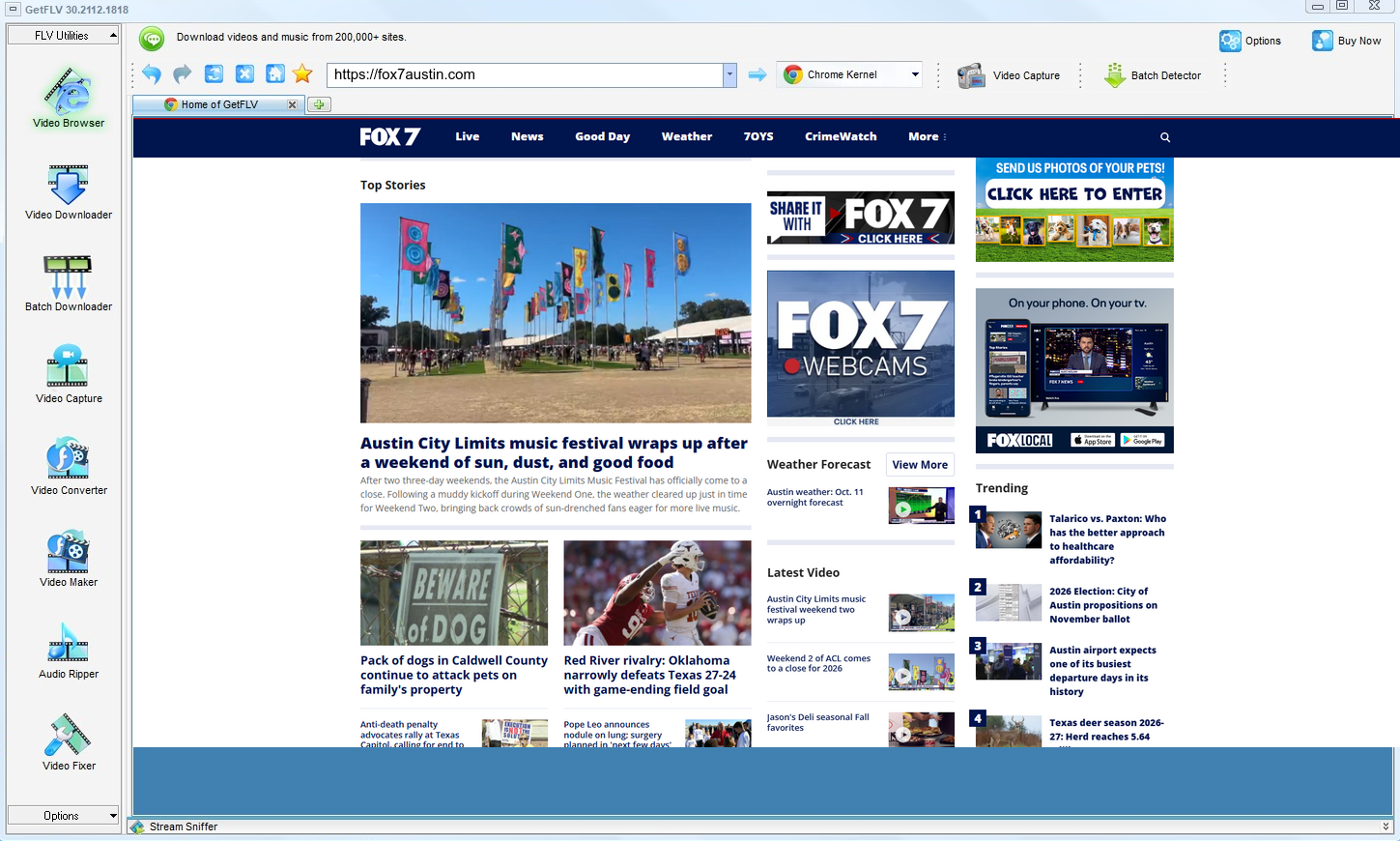1400x841 pixels.
Task: Click the Beware of Dog story image
Action: (x=454, y=593)
